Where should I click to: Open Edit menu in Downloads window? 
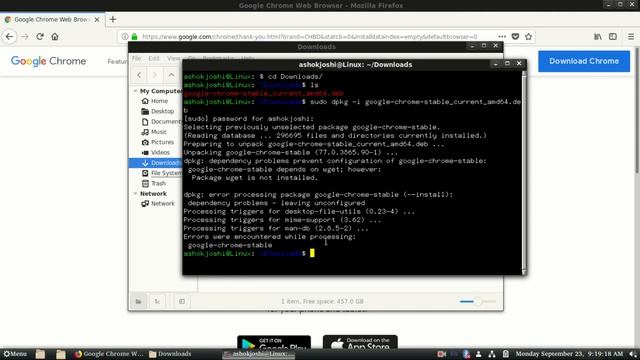[154, 58]
